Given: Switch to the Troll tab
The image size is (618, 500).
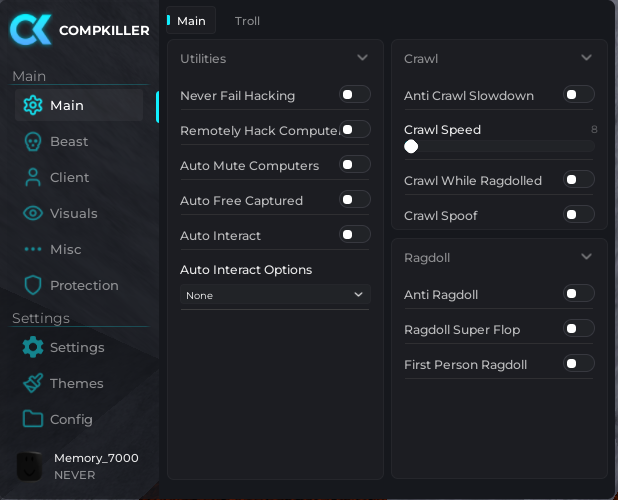Looking at the screenshot, I should click(247, 21).
